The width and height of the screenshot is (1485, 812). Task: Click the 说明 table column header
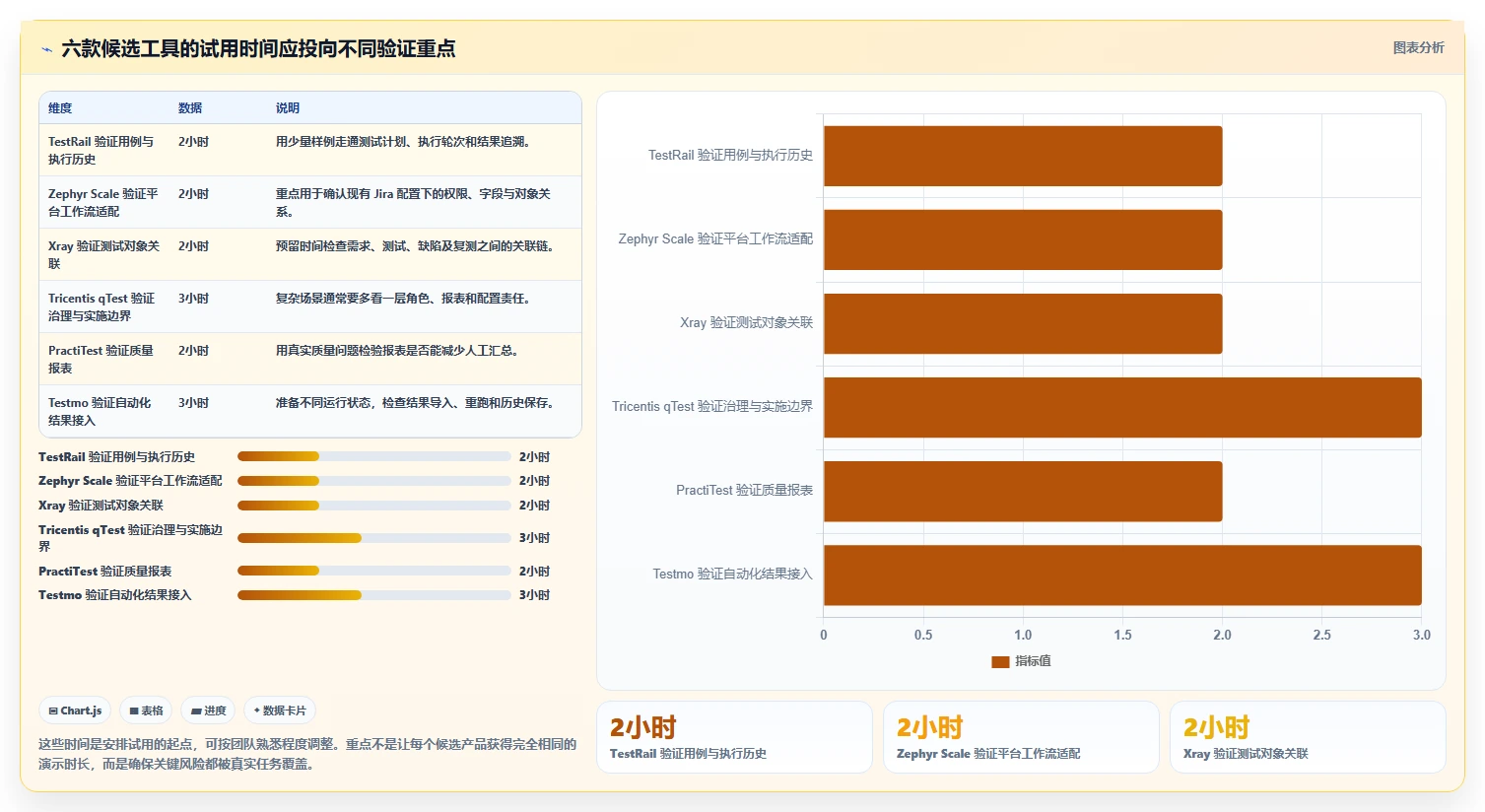pos(288,108)
